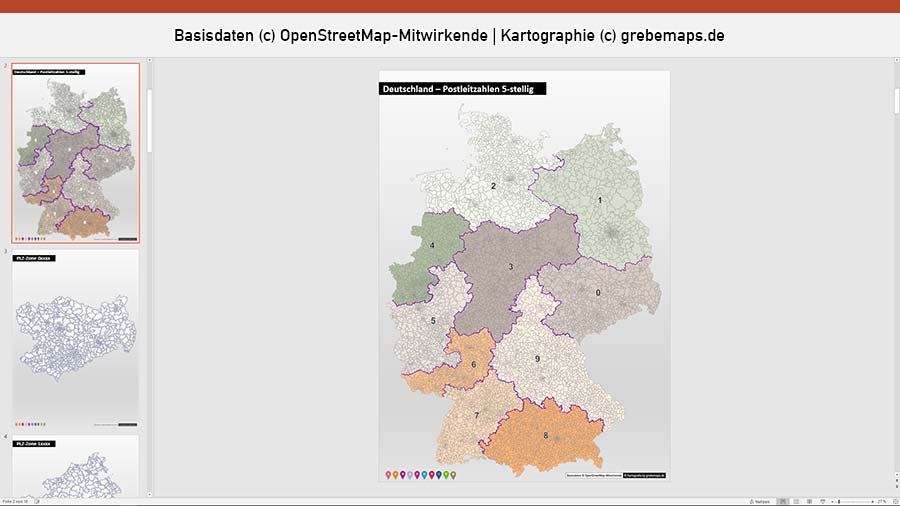The width and height of the screenshot is (900, 506).
Task: Select the slide title 'Deutschland – Postleitzahlen 5-stellig'
Action: pyautogui.click(x=463, y=88)
